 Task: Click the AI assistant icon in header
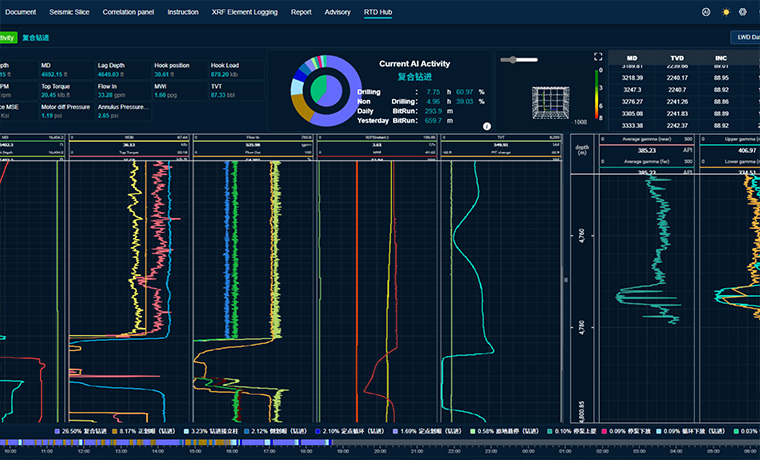[x=706, y=12]
